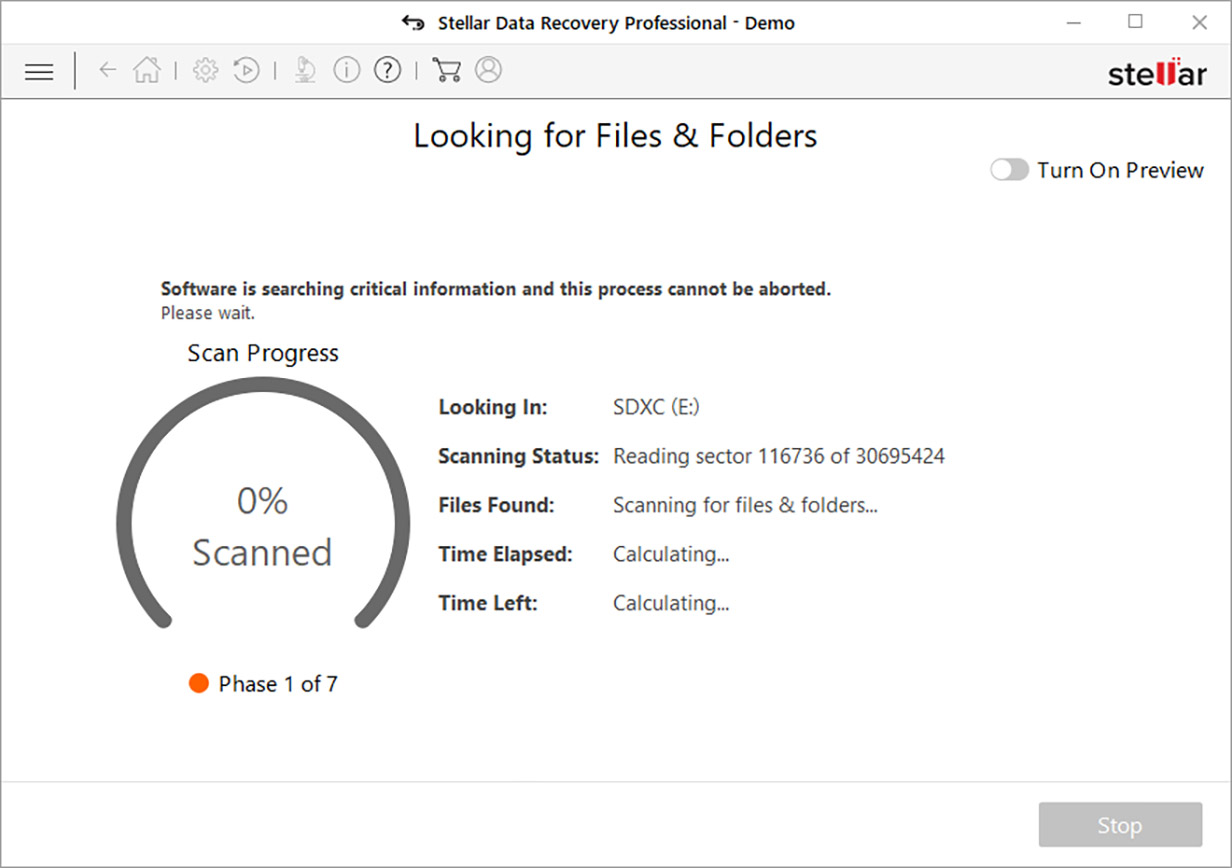Click the resume recovery icon
This screenshot has width=1232, height=868.
coord(246,70)
